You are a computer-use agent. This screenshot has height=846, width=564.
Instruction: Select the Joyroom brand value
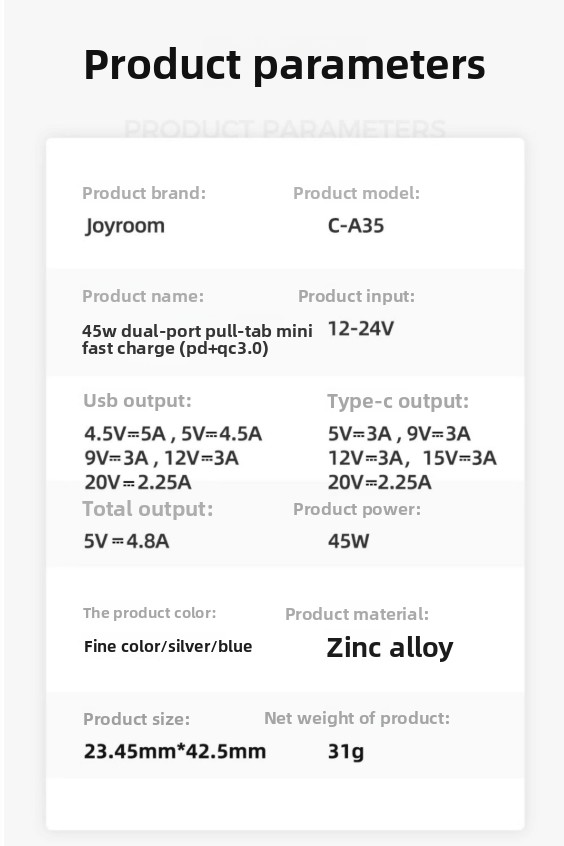125,226
